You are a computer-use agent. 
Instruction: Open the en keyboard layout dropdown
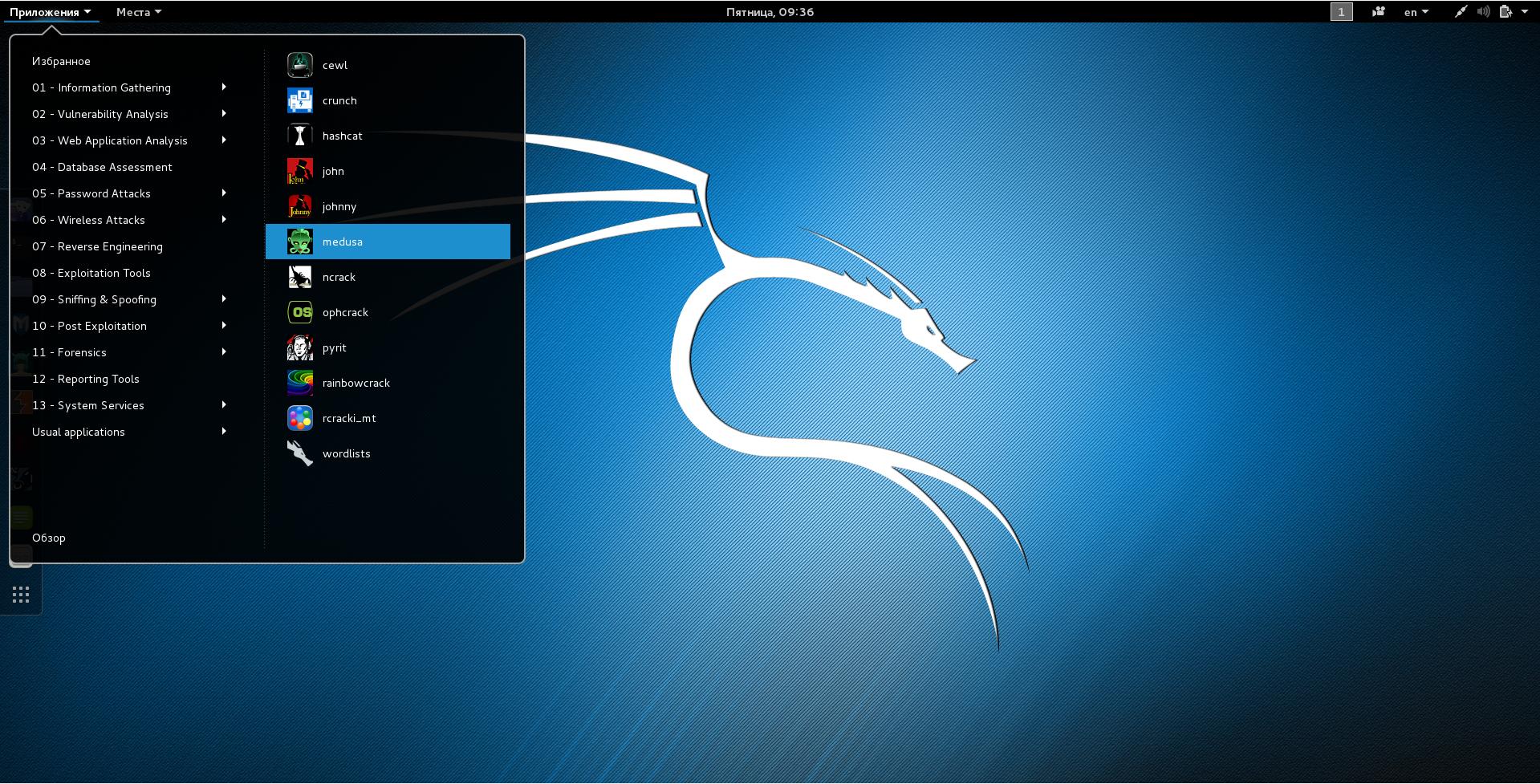pos(1416,12)
